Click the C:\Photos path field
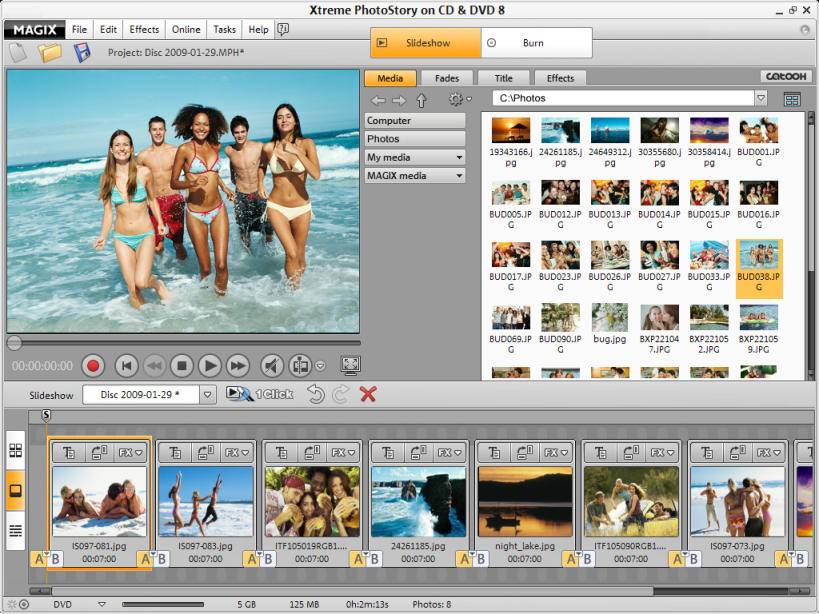The height and width of the screenshot is (614, 819). click(624, 98)
